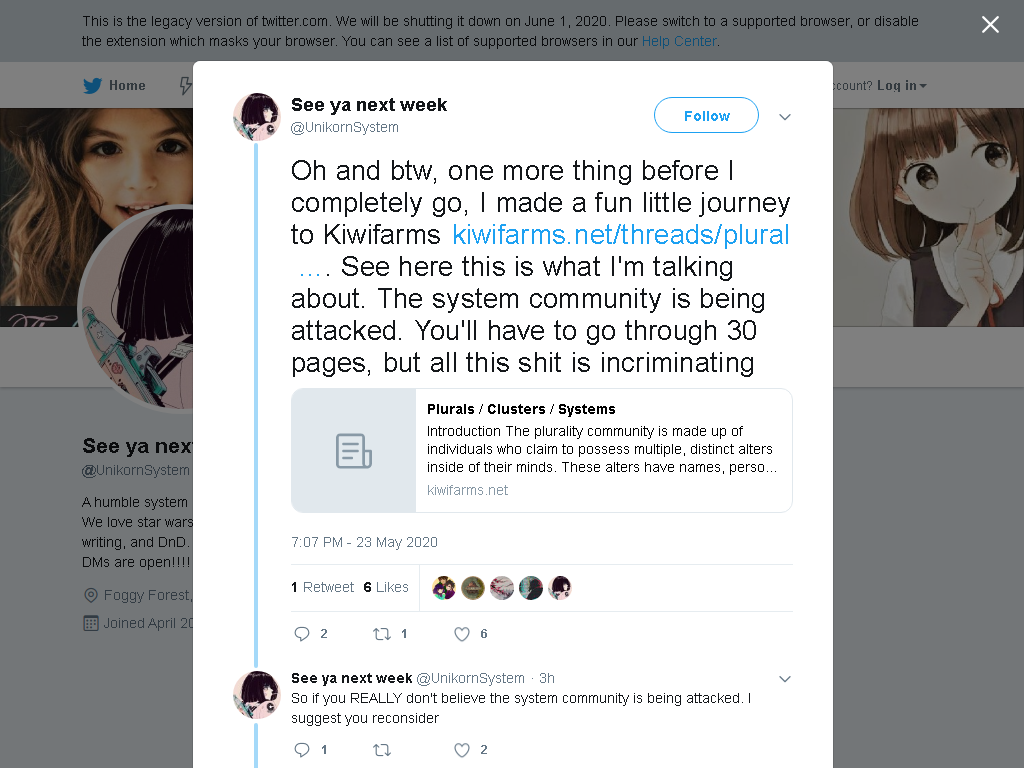1024x768 pixels.
Task: Open the Plurals / Clusters / Systems link card
Action: (x=542, y=451)
